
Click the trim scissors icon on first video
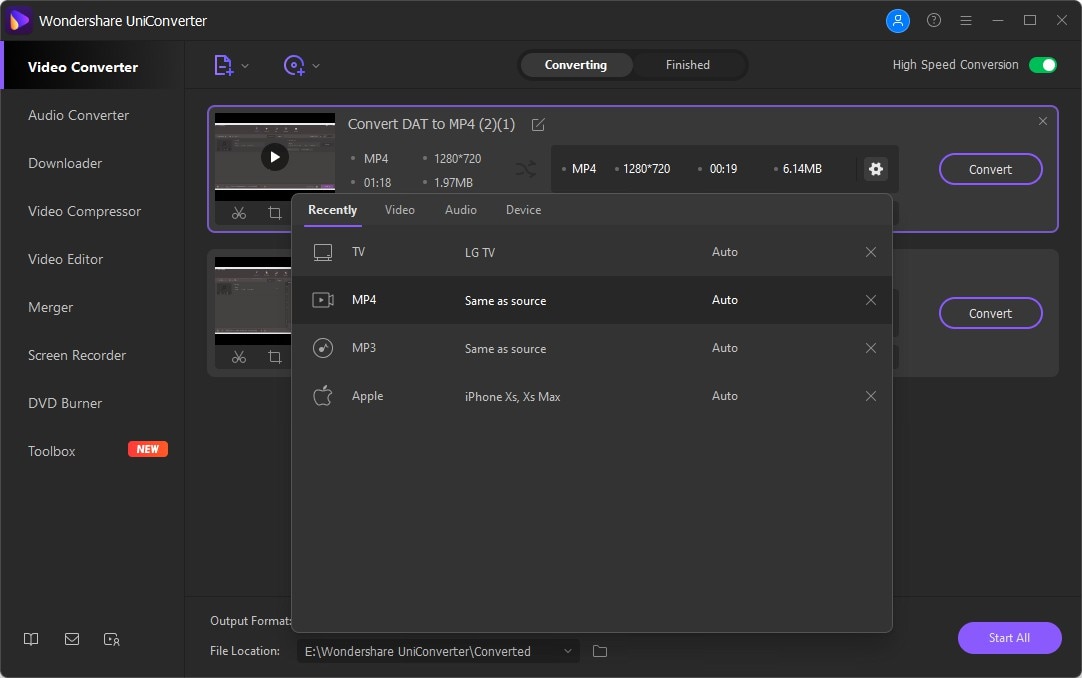tap(239, 213)
